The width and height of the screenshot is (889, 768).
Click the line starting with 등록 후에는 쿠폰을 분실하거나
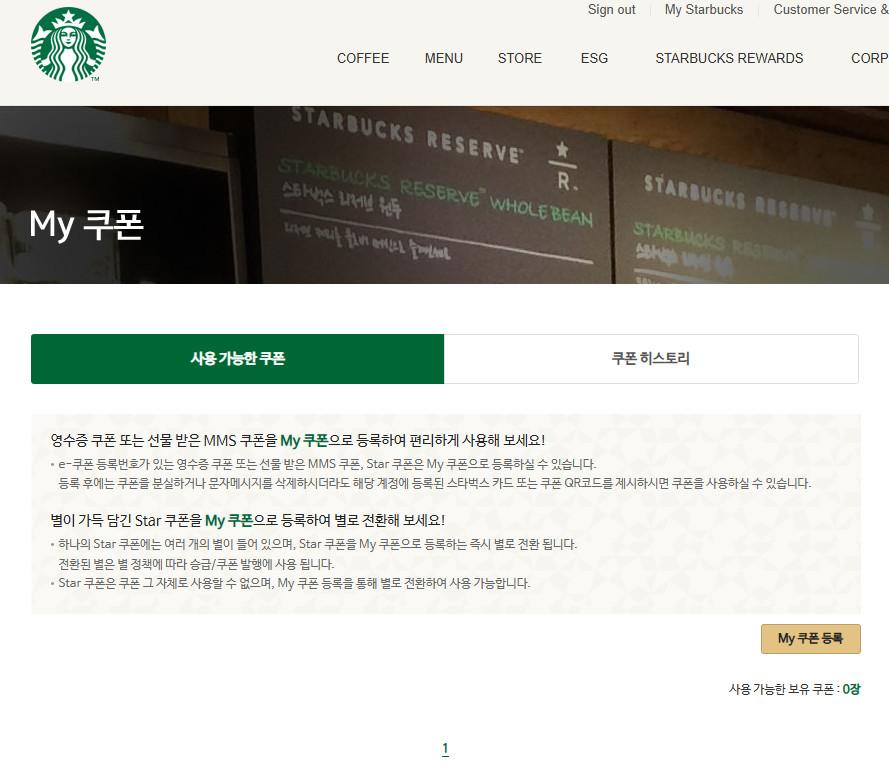click(435, 483)
